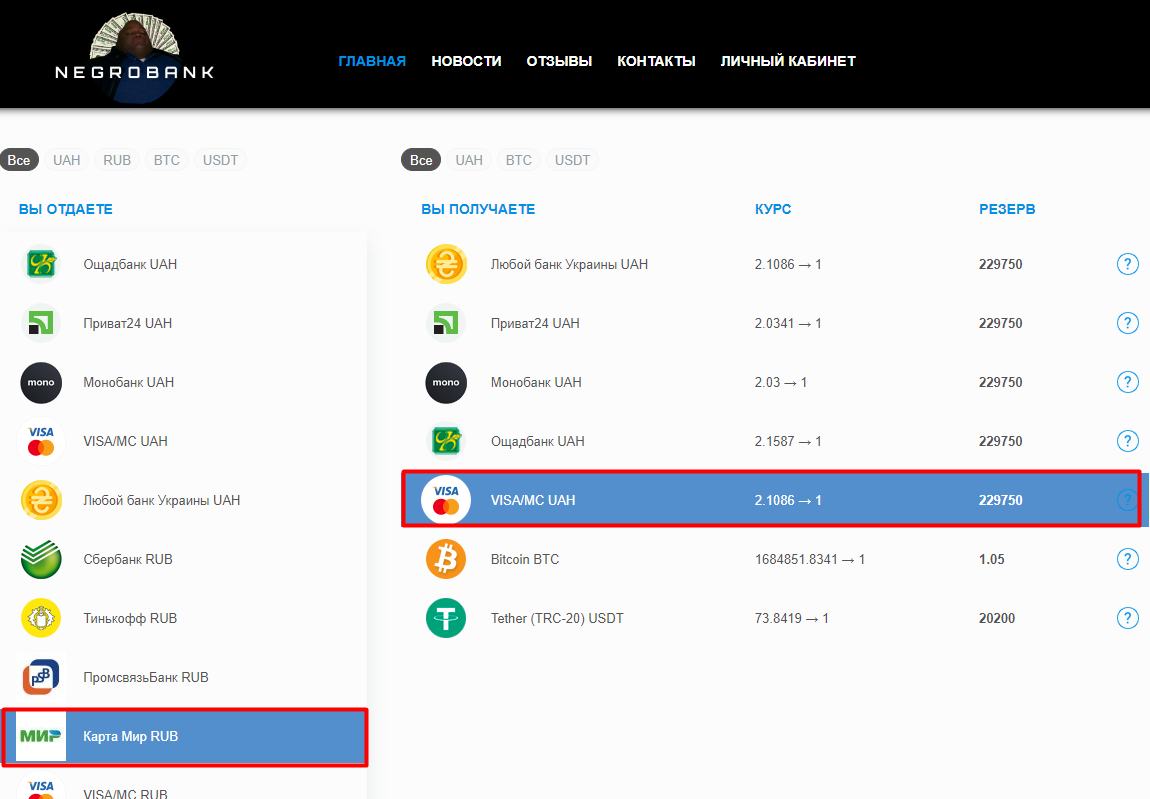Select Приват24 icon in receive list
The image size is (1150, 799).
point(446,323)
